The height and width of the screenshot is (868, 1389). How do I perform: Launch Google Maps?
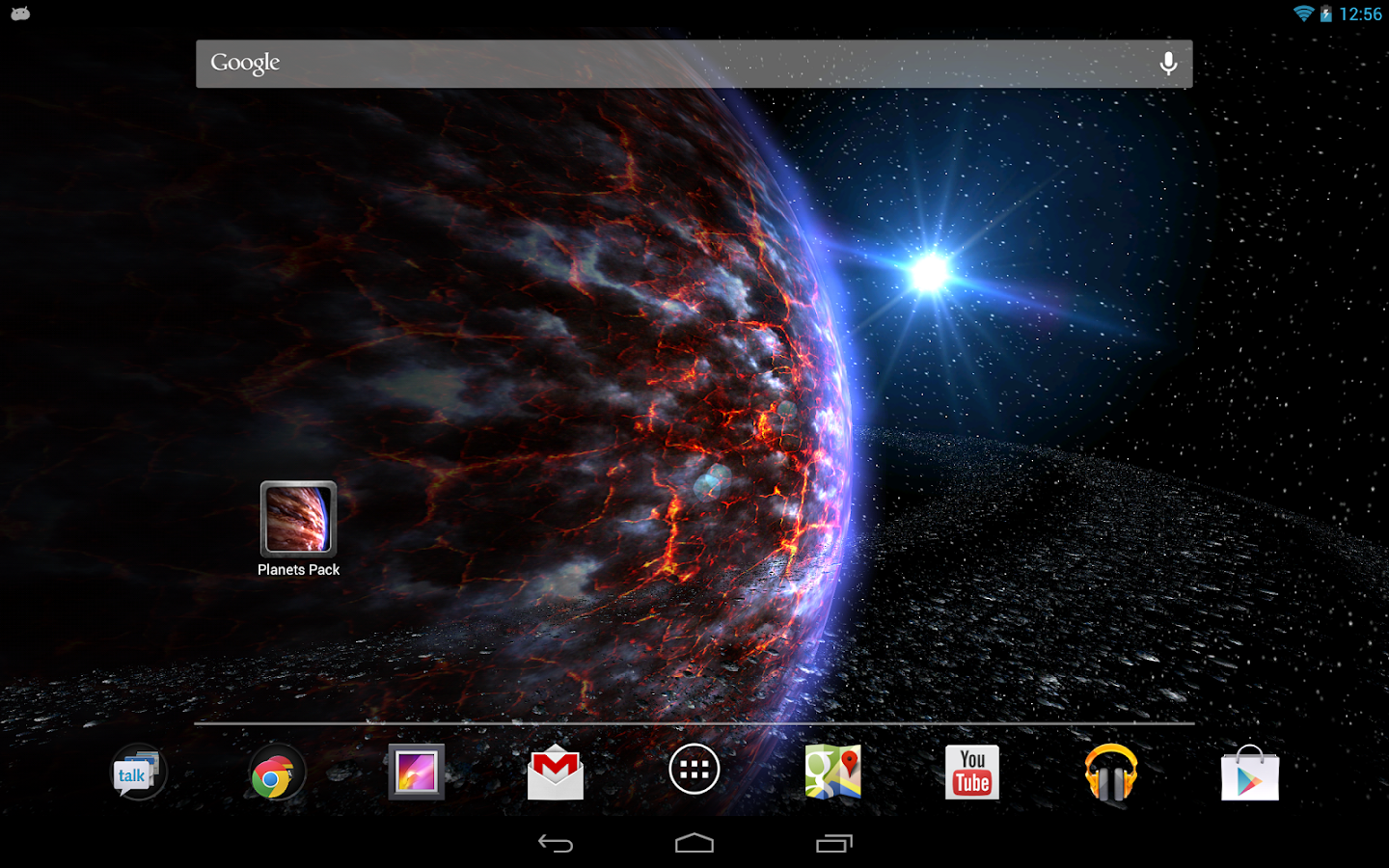coord(833,773)
